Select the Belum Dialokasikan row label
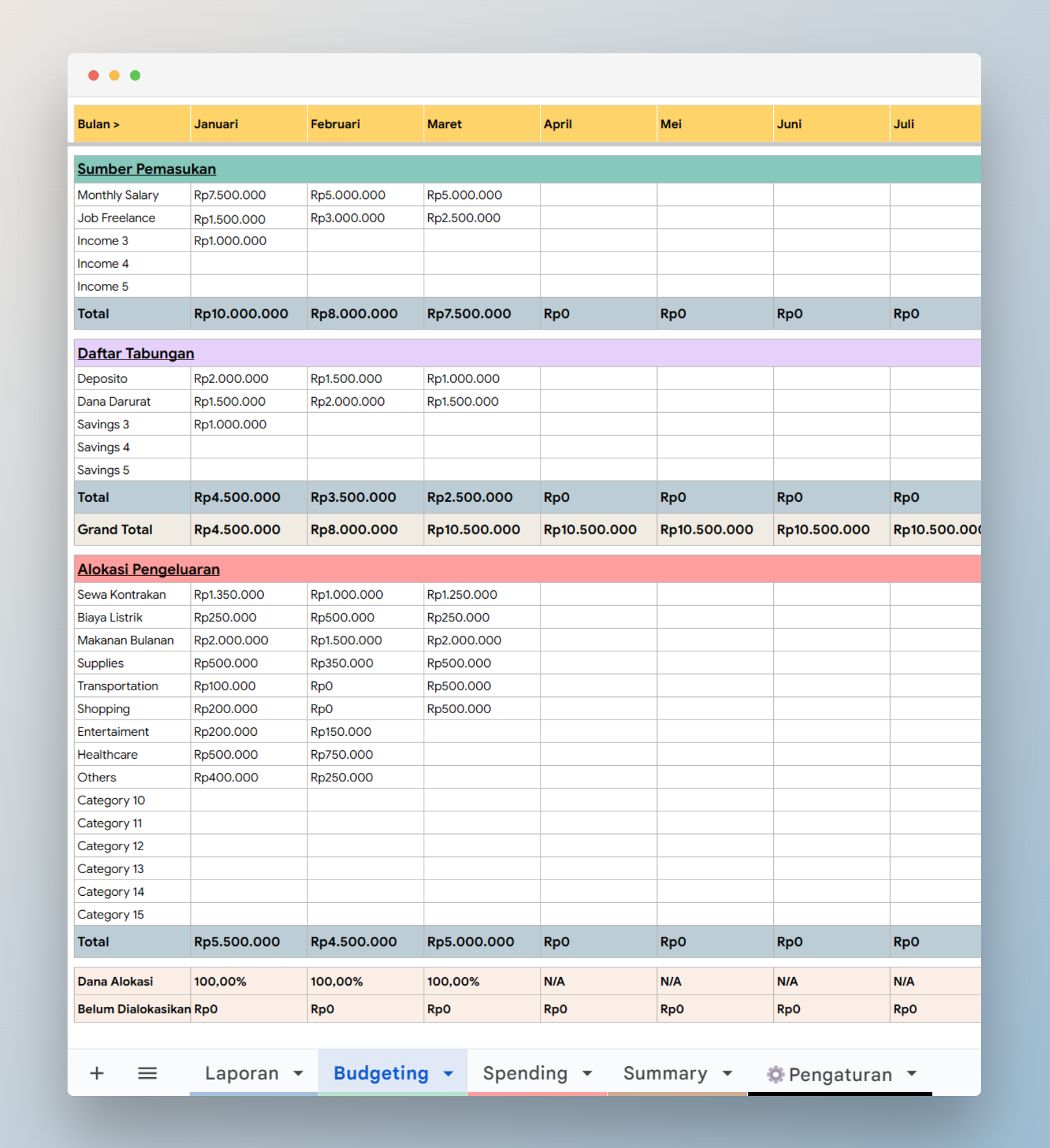 133,1009
